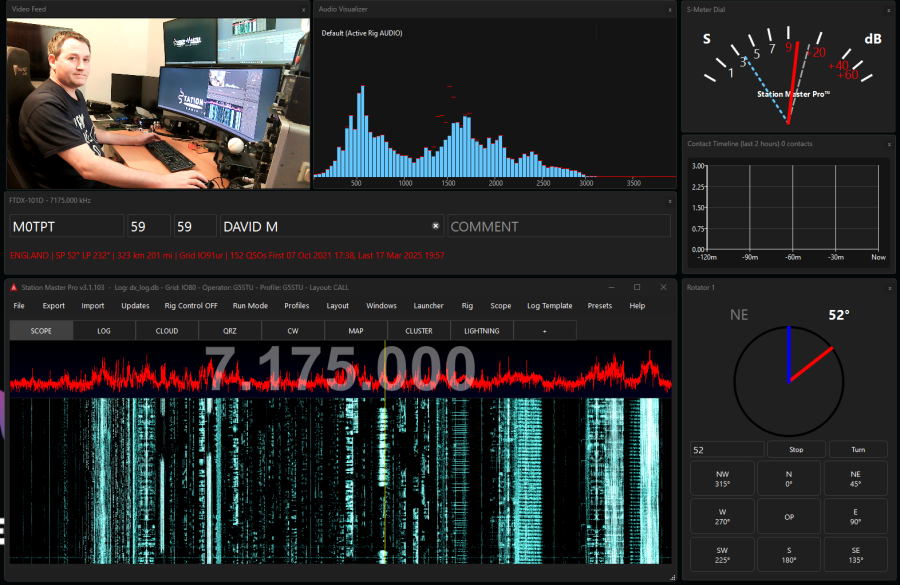900x585 pixels.
Task: Click the S-meter dial gauge
Action: 788,75
